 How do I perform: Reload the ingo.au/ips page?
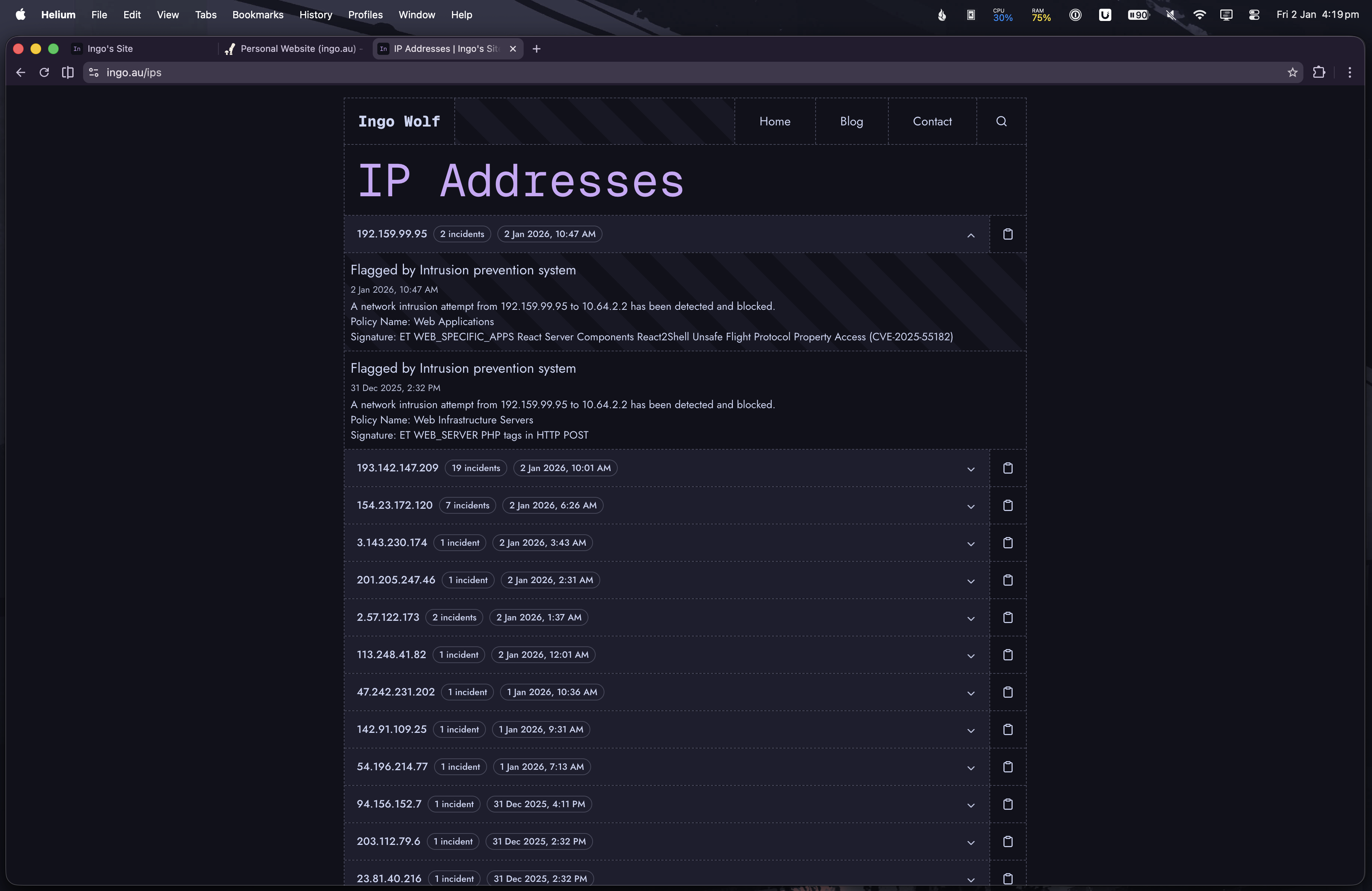(44, 73)
